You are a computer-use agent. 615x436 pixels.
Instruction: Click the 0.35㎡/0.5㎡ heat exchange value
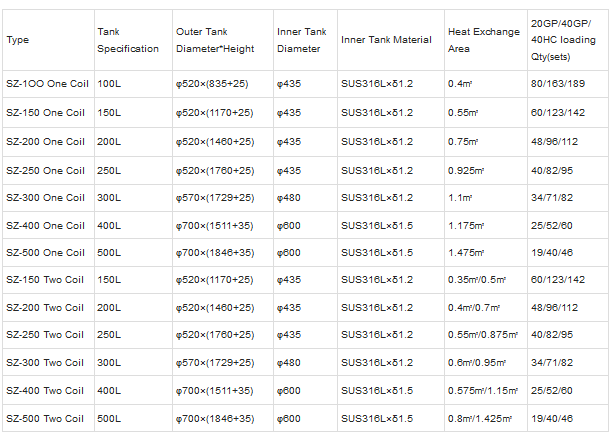coord(478,280)
